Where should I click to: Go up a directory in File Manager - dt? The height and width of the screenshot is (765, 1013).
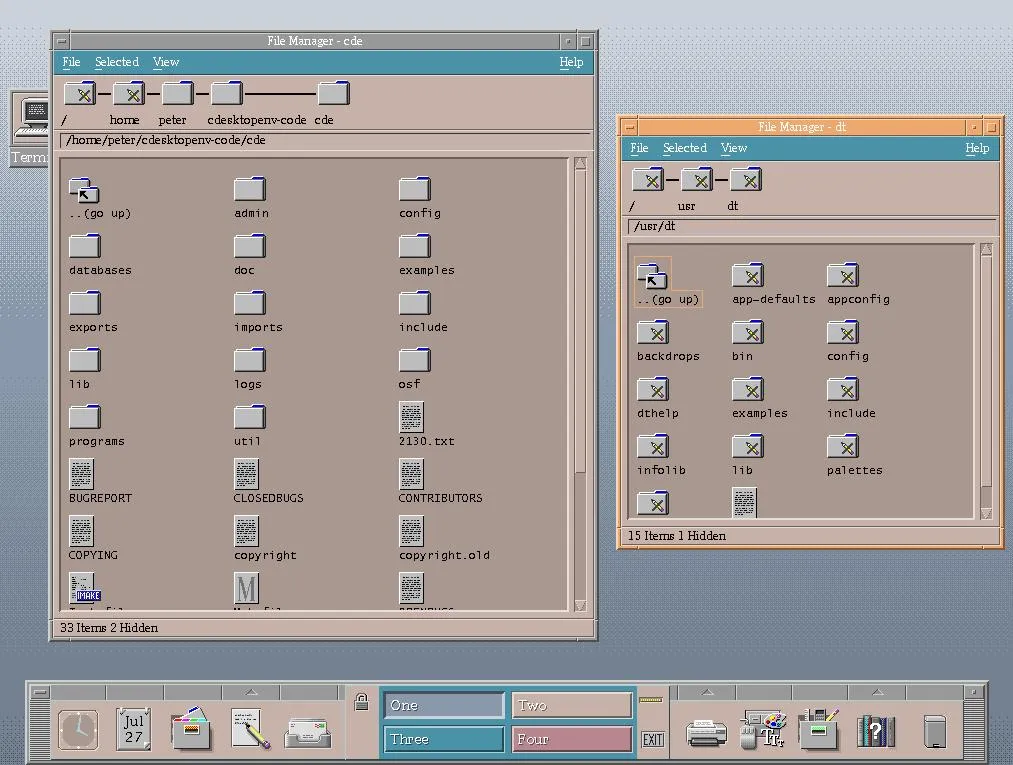click(652, 277)
